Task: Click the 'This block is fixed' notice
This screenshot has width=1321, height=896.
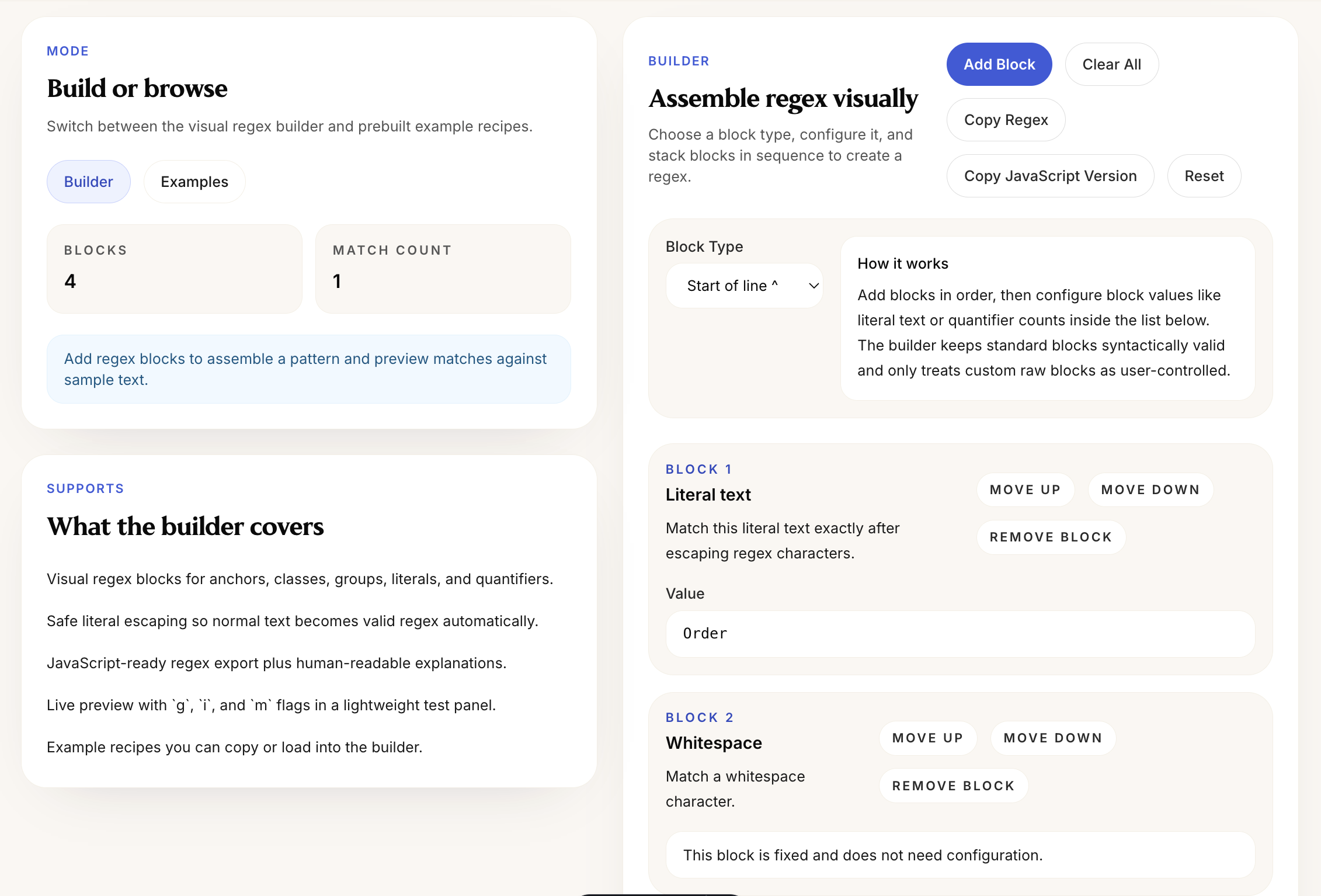Action: click(961, 855)
